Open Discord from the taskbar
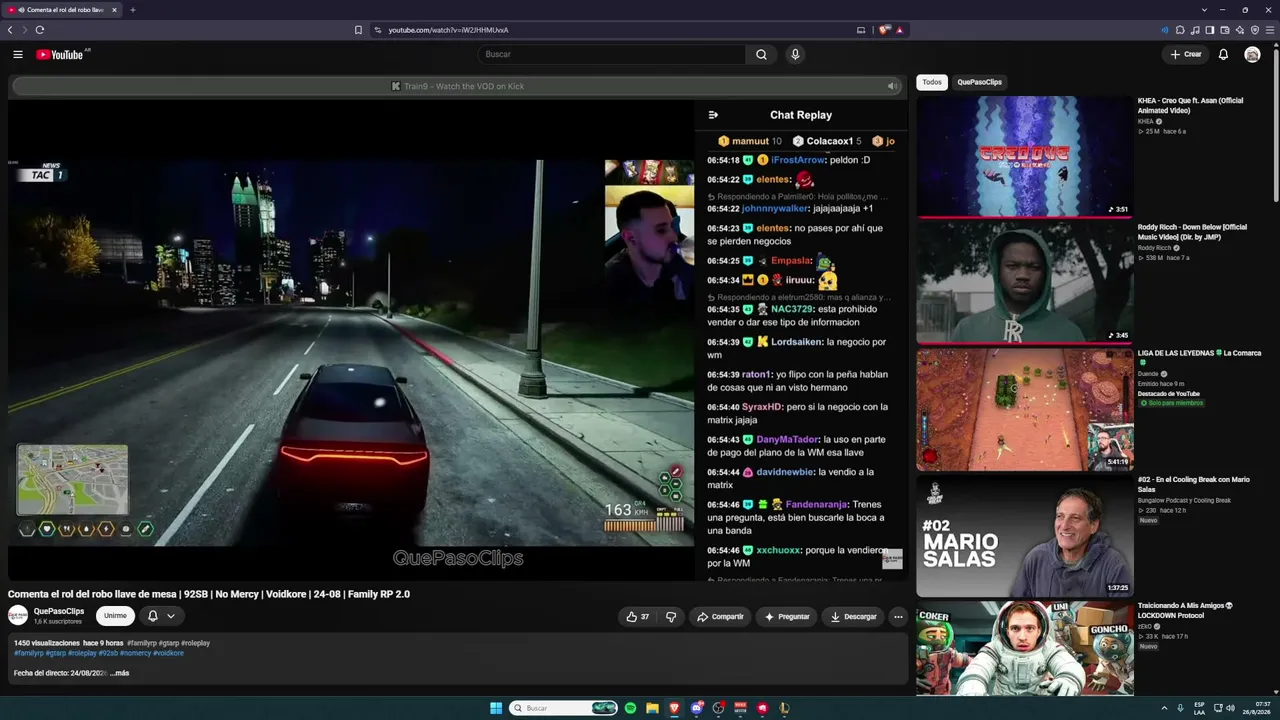Screen dimensions: 1280x720 (696, 708)
